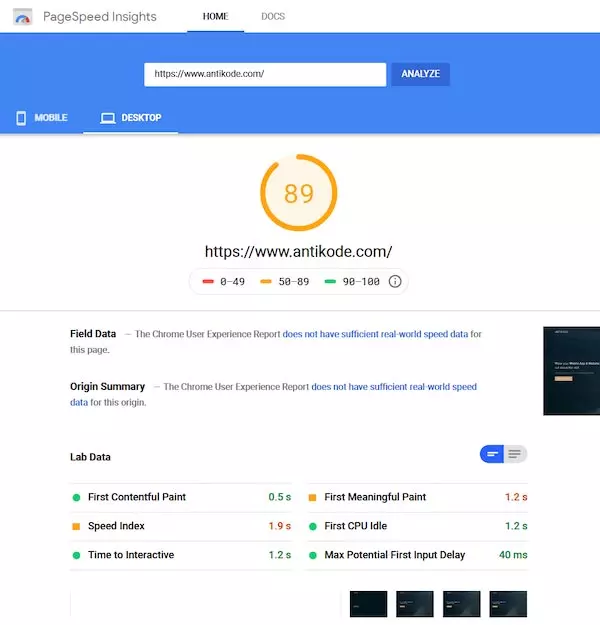Click the 0.5 s First Contentful Paint value
This screenshot has height=625, width=600.
[279, 497]
